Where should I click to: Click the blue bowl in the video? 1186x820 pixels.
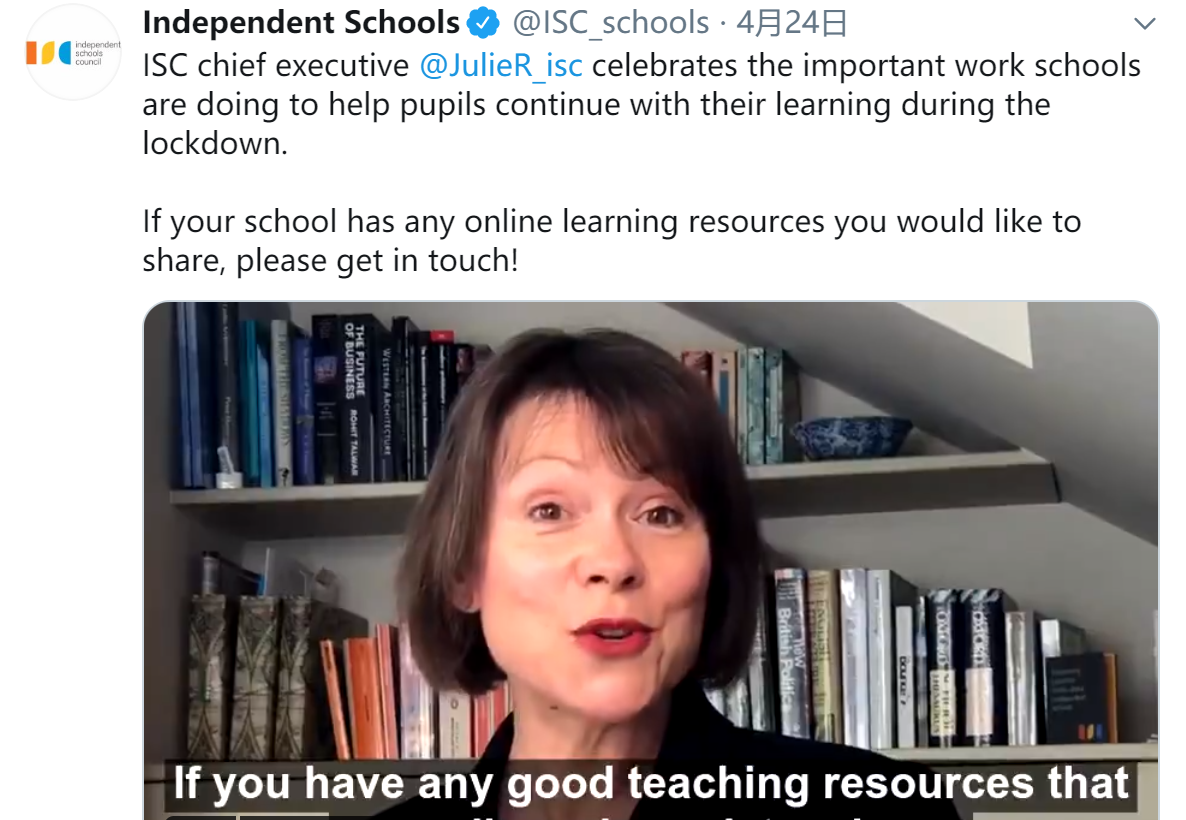click(851, 437)
